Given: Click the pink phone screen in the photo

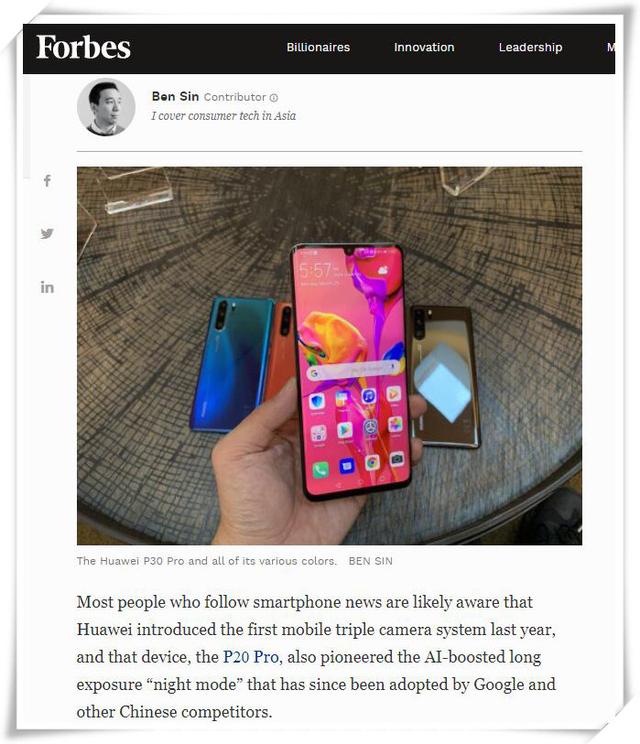Looking at the screenshot, I should click(351, 370).
